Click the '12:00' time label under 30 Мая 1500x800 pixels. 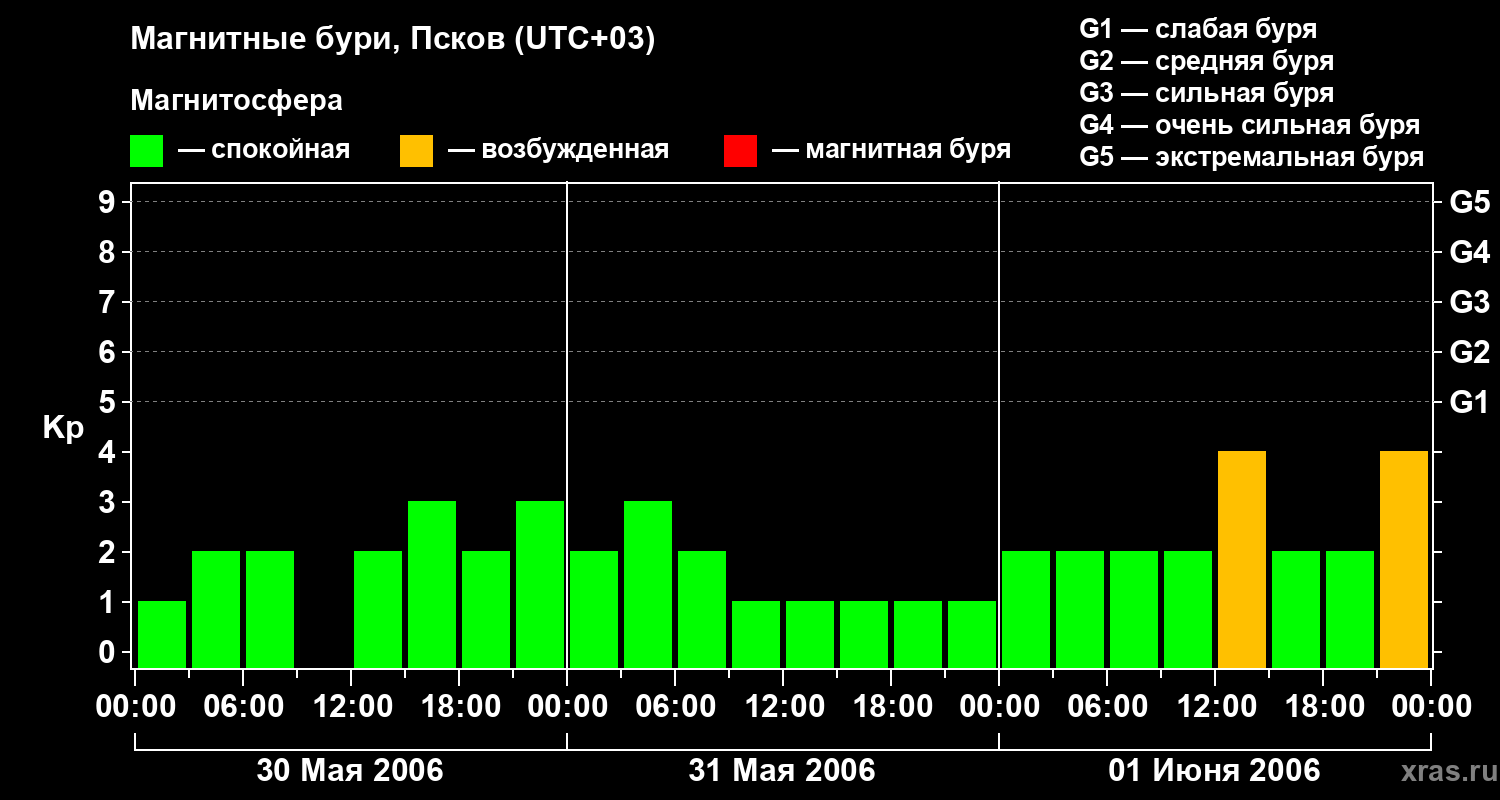[351, 707]
